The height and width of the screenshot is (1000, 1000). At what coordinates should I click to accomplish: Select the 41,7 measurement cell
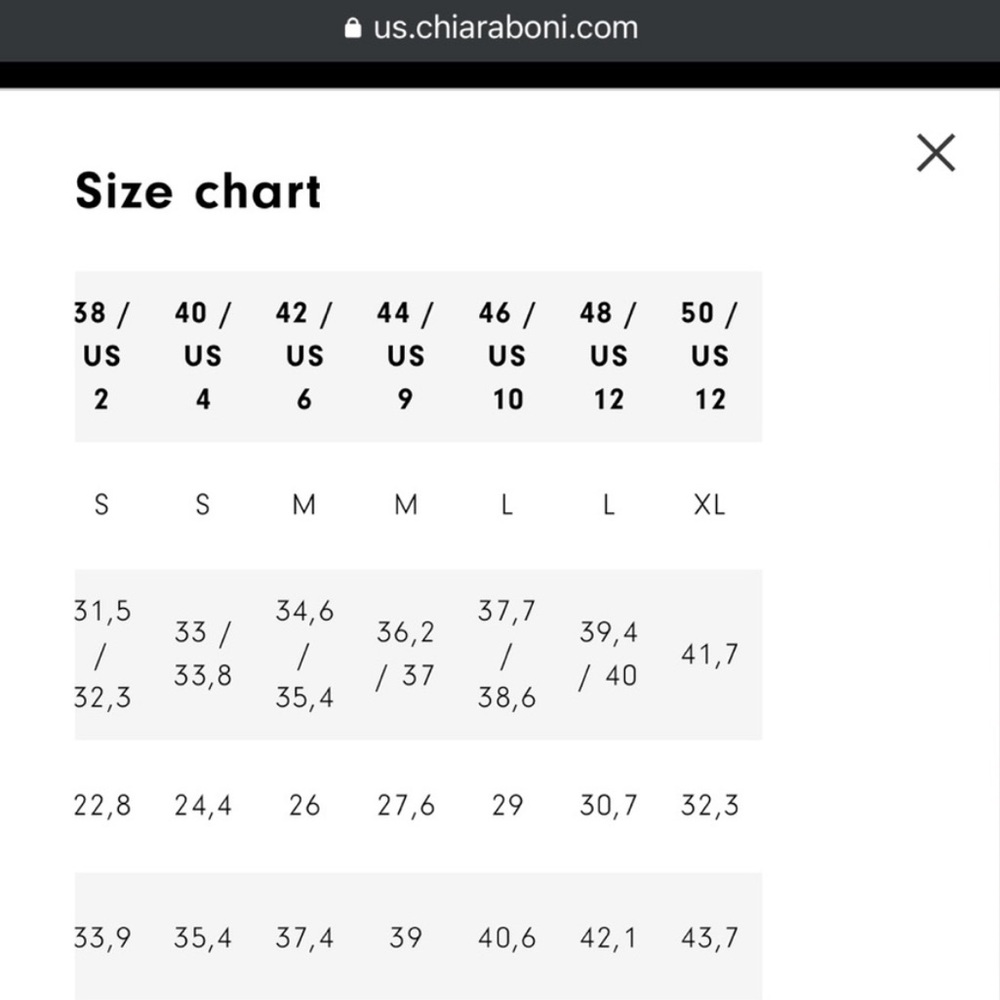710,654
